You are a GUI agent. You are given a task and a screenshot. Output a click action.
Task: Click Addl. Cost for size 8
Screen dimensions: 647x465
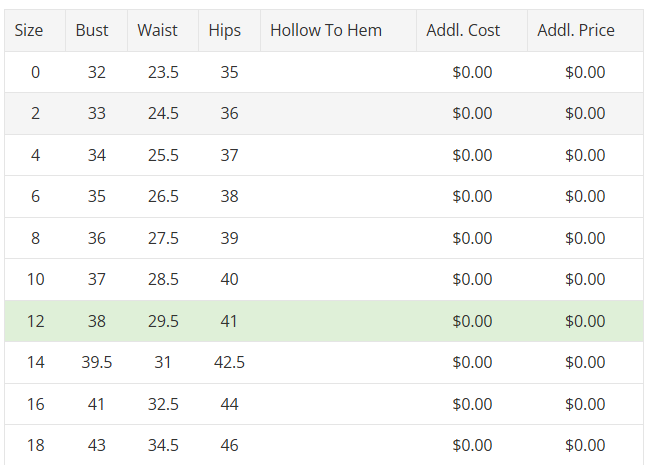[x=472, y=238]
